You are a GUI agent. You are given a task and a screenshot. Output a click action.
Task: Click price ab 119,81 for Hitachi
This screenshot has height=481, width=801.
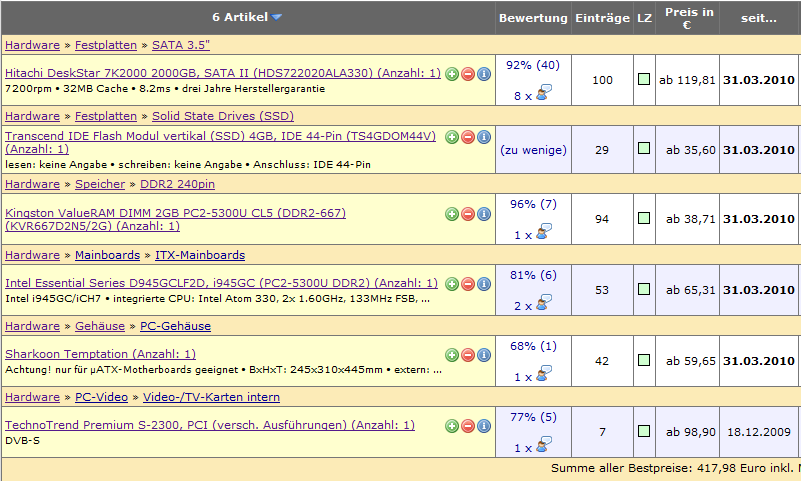[x=687, y=80]
